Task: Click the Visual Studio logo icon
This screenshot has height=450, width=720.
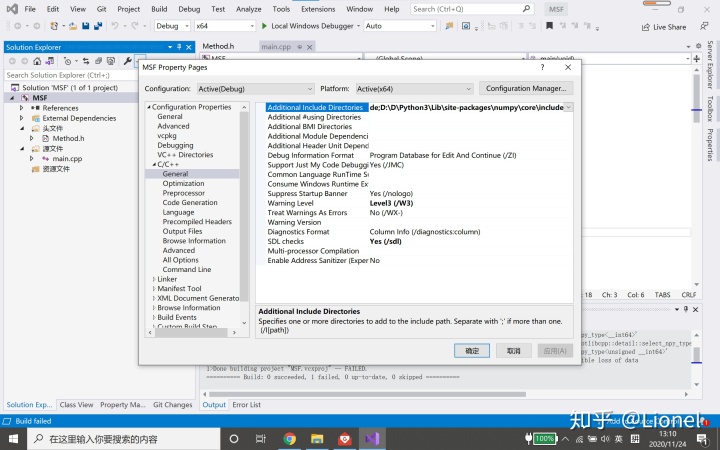Action: click(x=12, y=9)
